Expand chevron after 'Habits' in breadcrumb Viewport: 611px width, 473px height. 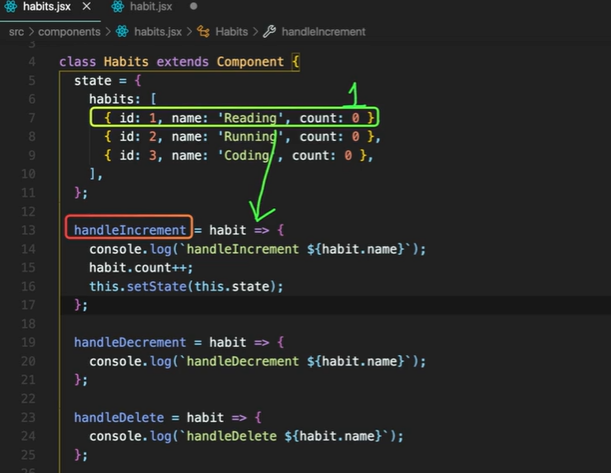[256, 32]
